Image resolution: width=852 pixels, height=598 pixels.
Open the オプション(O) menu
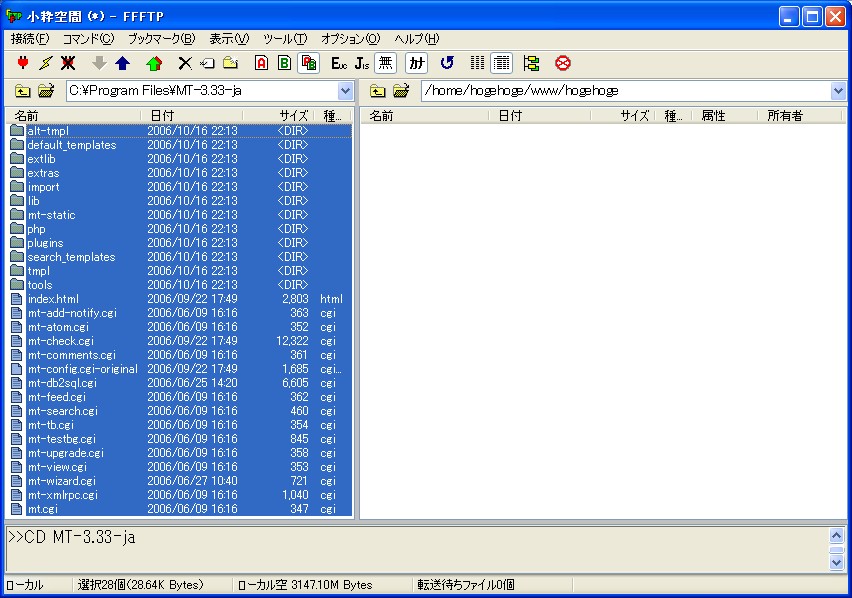pos(350,39)
